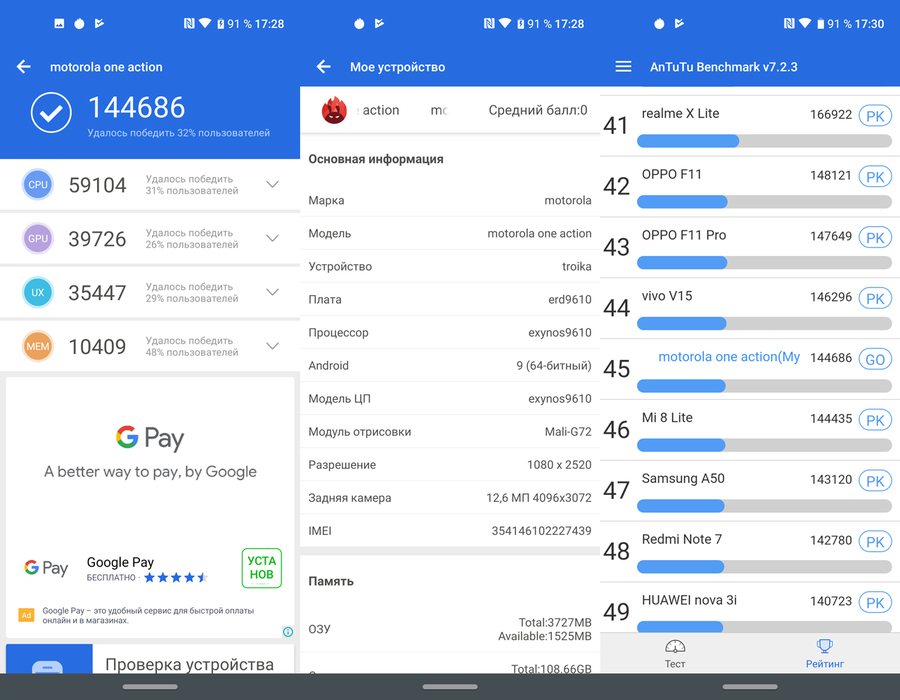Select Устройство troika row
This screenshot has width=900, height=700.
pos(449,266)
